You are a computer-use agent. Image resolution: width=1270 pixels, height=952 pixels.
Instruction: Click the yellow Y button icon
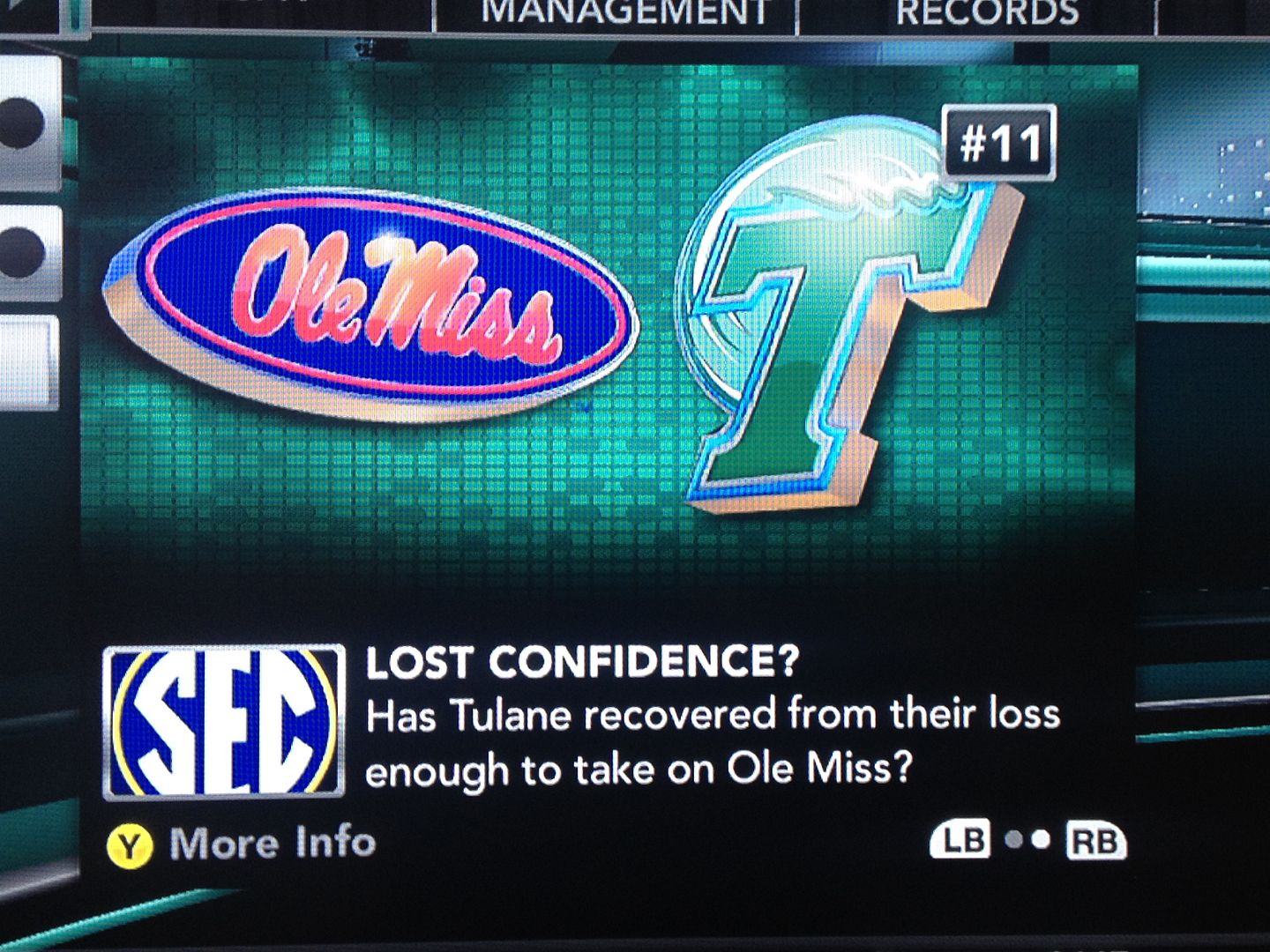(130, 846)
